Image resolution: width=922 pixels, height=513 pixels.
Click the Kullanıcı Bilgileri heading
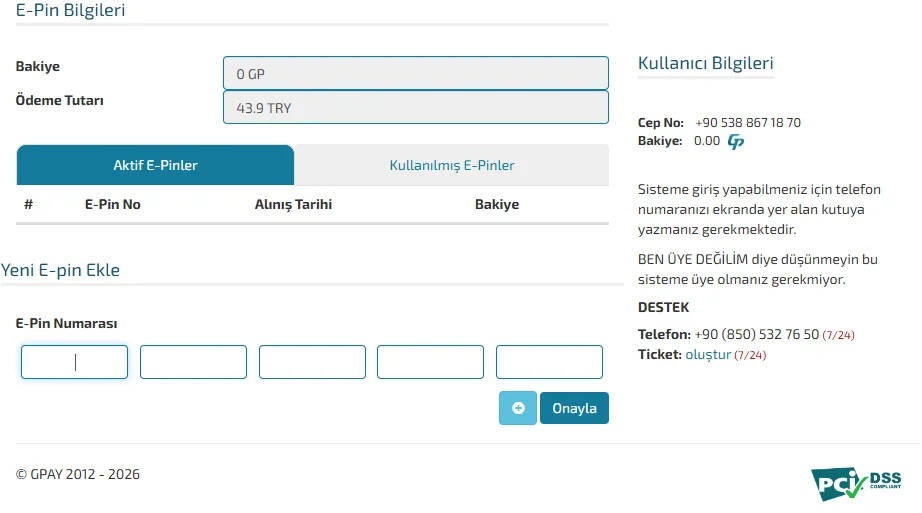(706, 63)
